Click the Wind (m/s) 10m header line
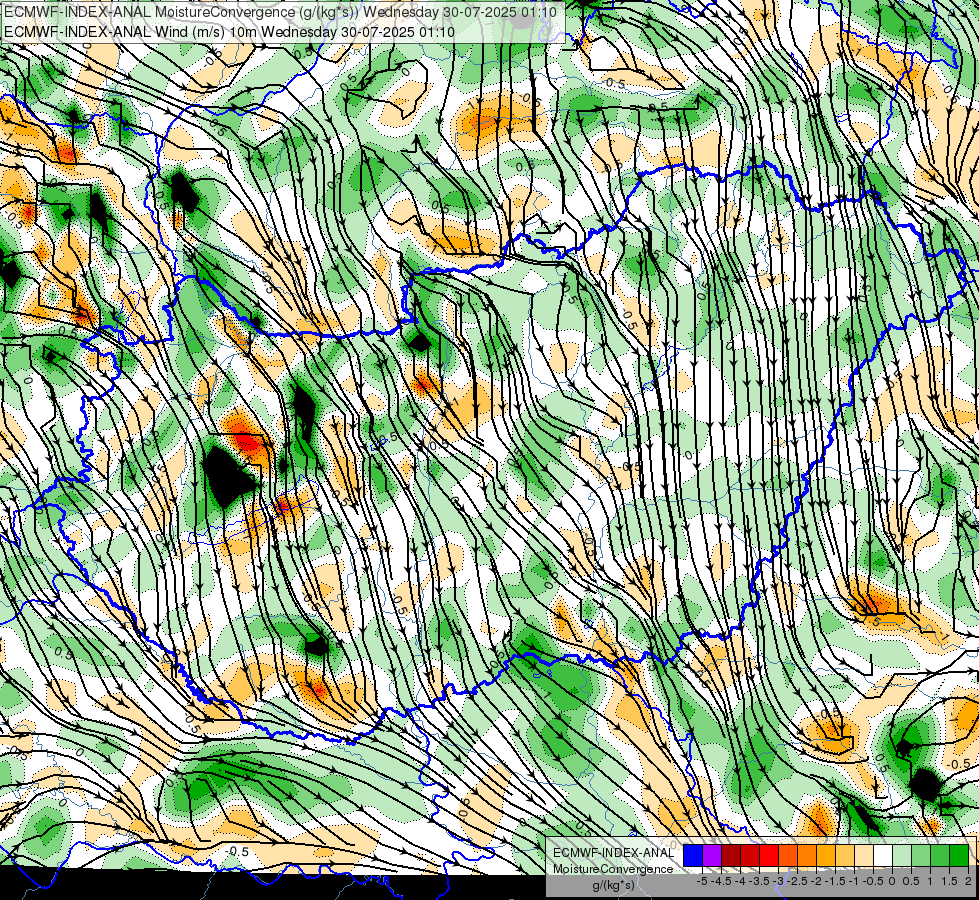979x900 pixels. click(229, 31)
